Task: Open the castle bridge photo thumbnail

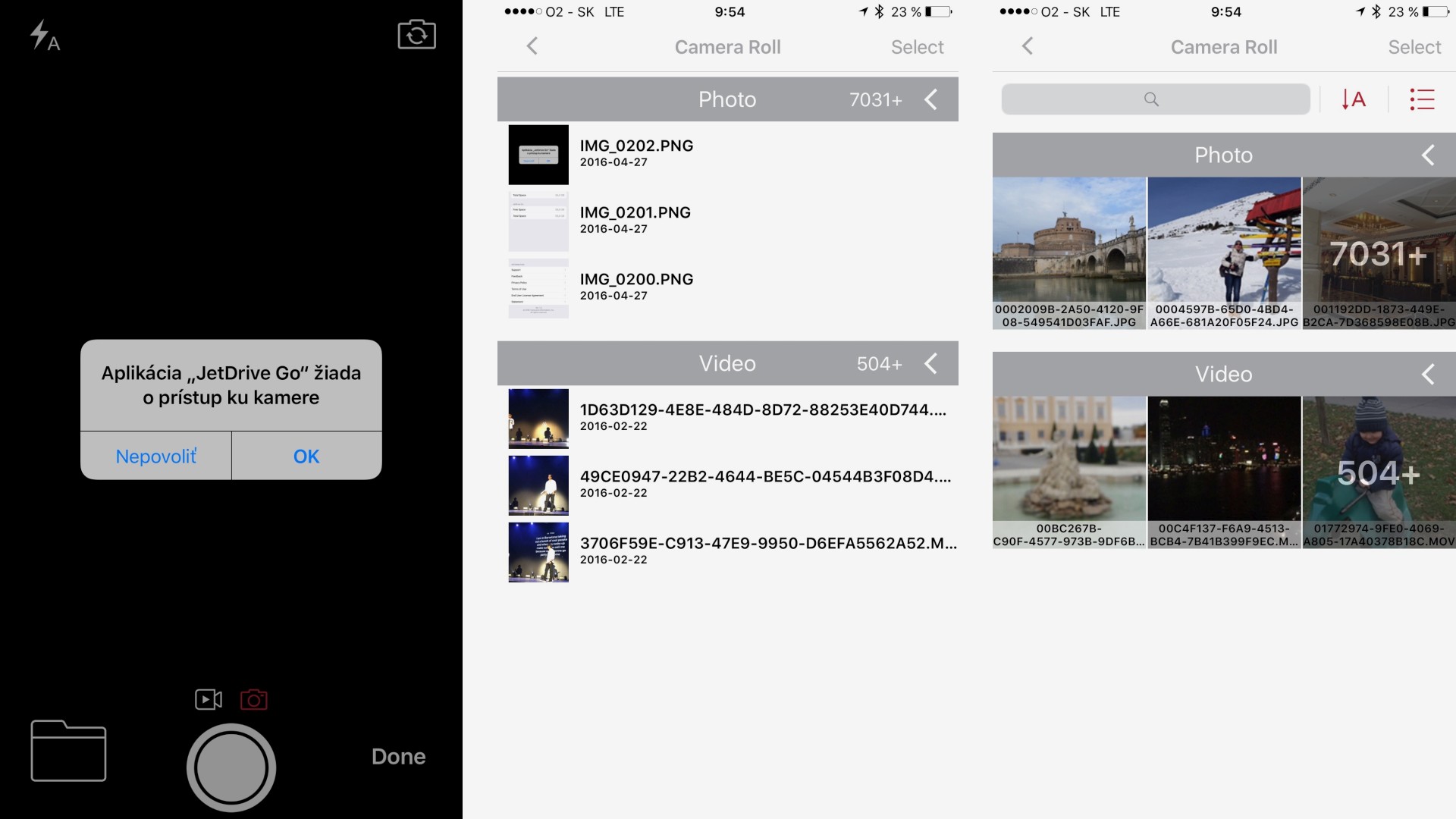Action: coord(1068,241)
